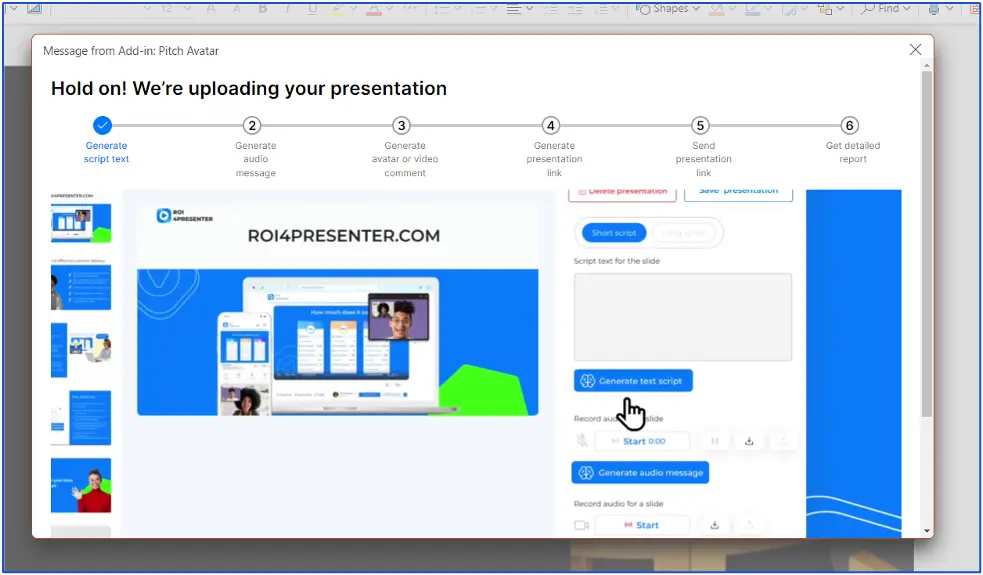Image resolution: width=983 pixels, height=575 pixels.
Task: Go to step 5 Send presentation link
Action: click(x=700, y=125)
